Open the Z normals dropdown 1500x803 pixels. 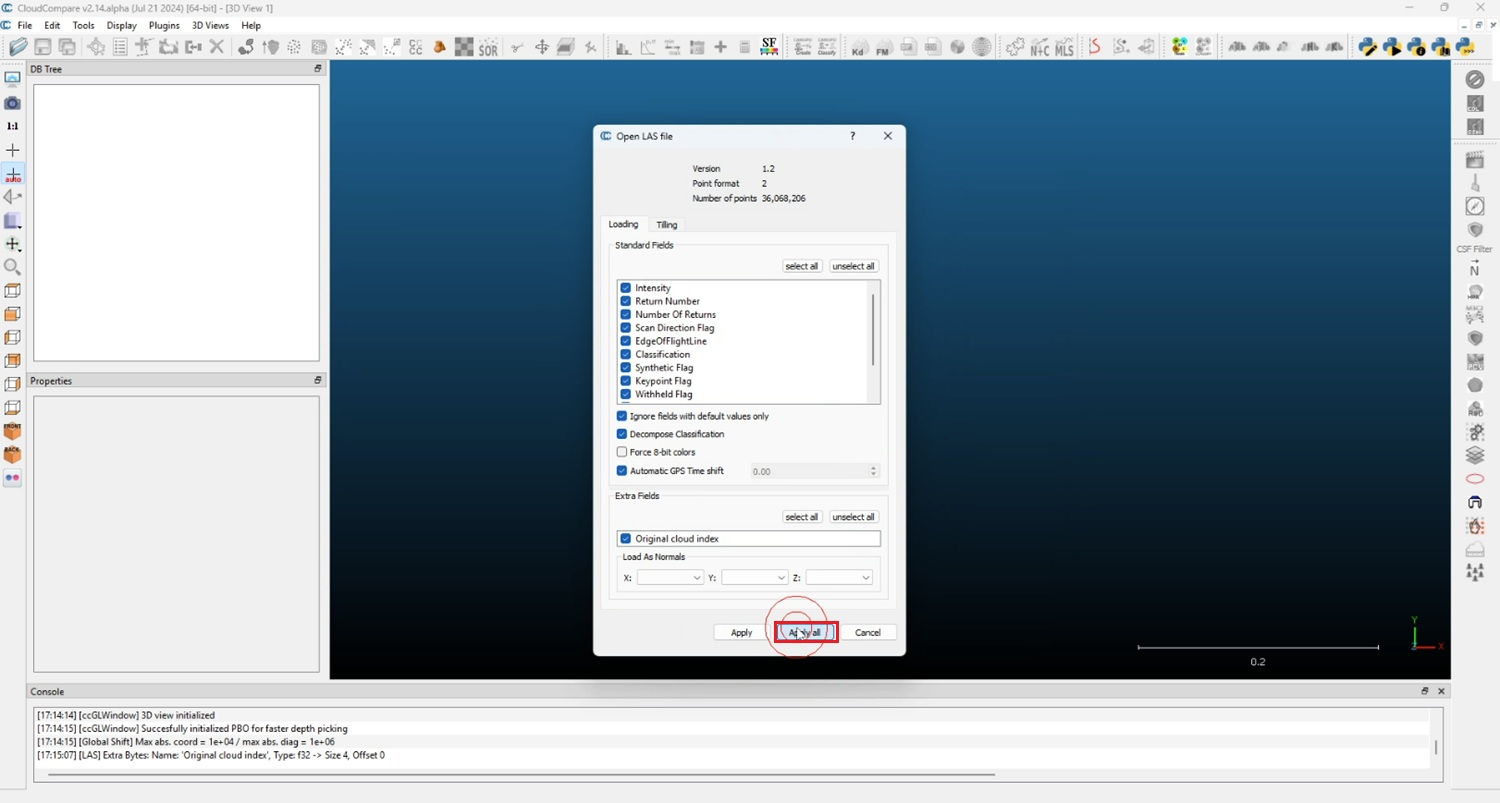(838, 578)
